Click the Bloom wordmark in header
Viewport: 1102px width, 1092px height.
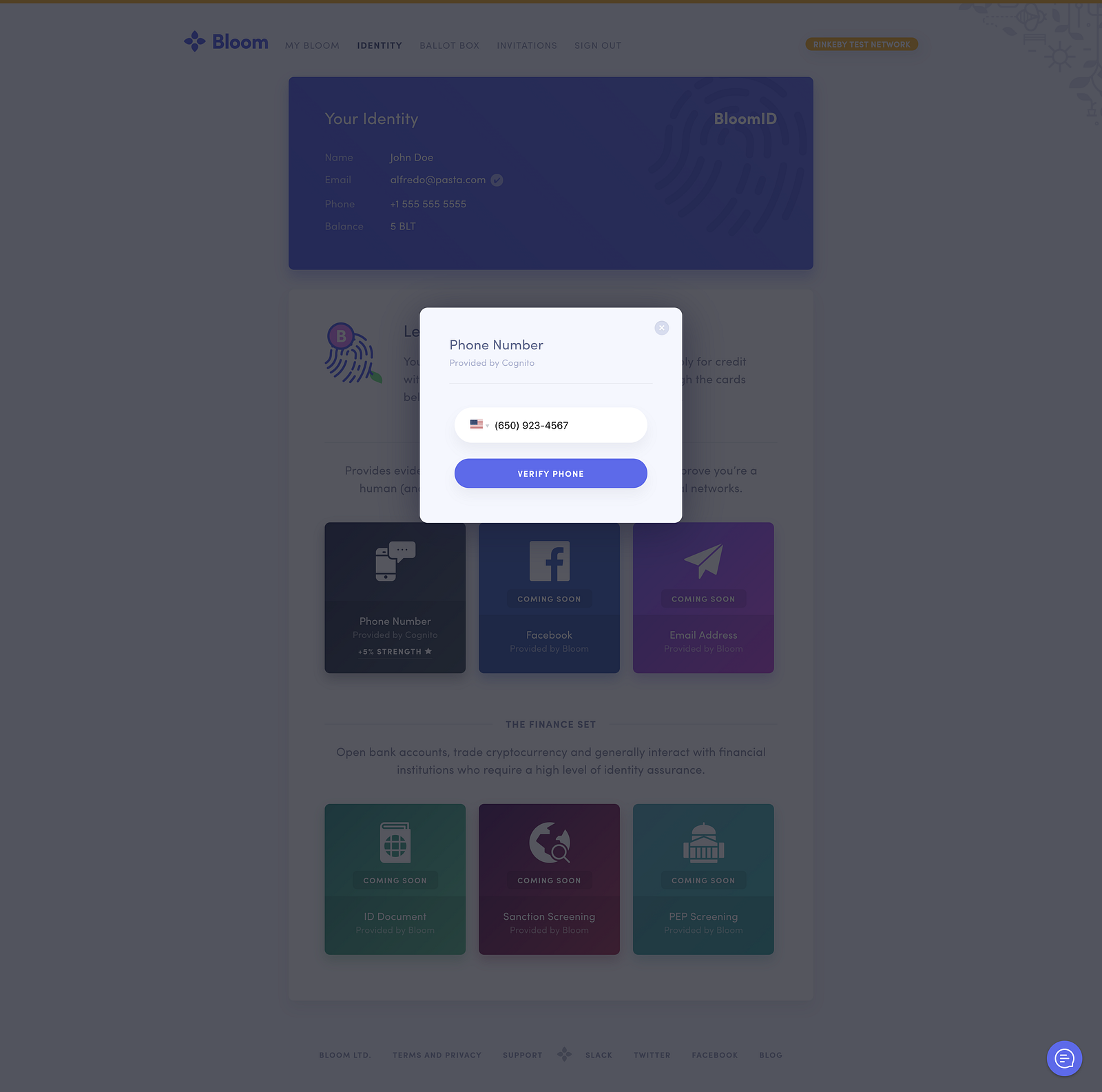click(240, 42)
